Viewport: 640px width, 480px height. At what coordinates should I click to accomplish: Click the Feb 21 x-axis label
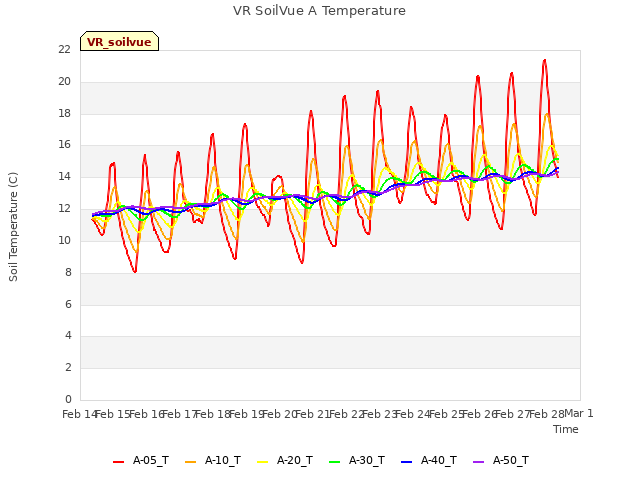(312, 414)
